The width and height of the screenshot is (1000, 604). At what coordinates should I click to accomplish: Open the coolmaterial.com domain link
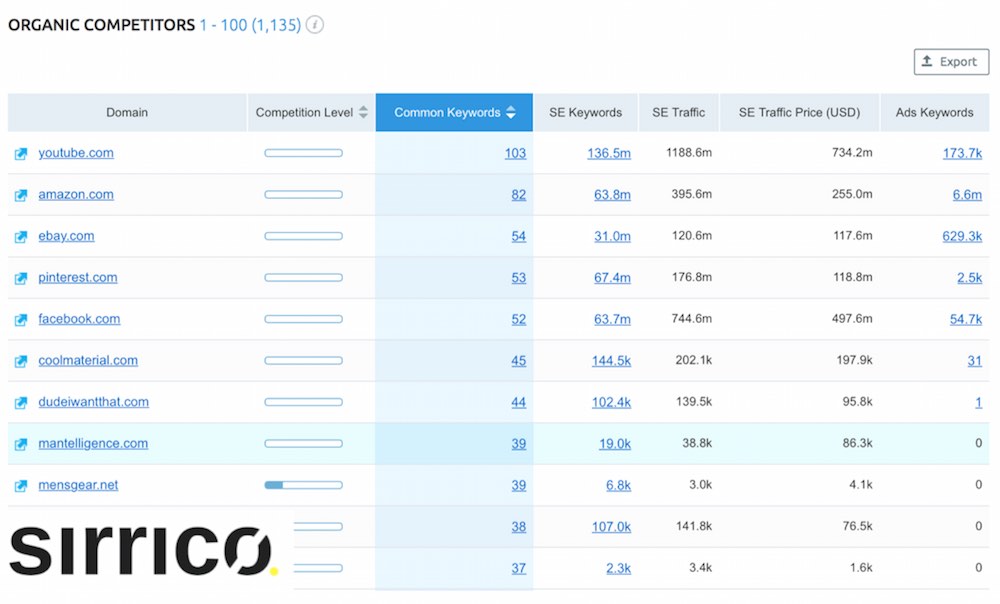(88, 360)
